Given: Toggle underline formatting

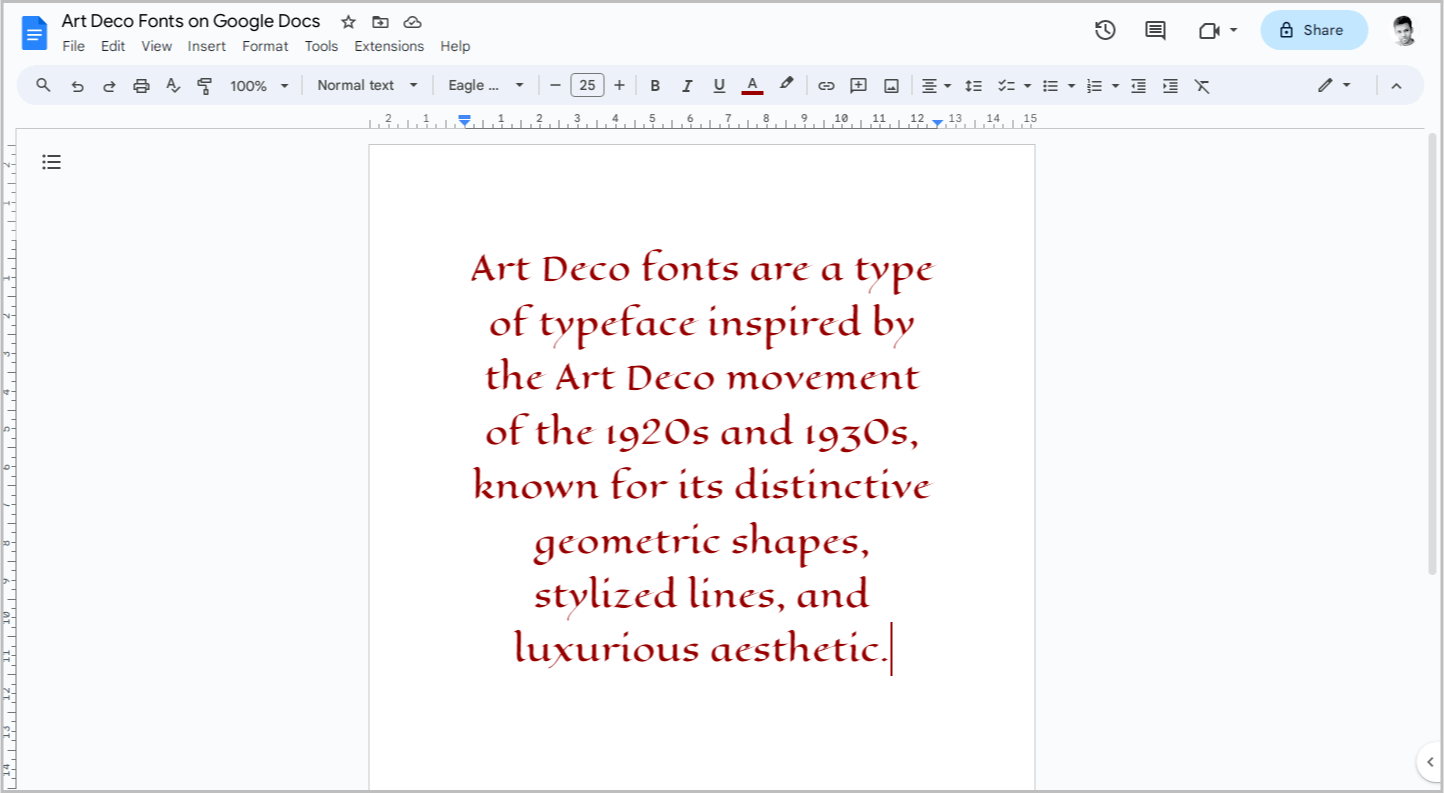Looking at the screenshot, I should click(x=719, y=85).
